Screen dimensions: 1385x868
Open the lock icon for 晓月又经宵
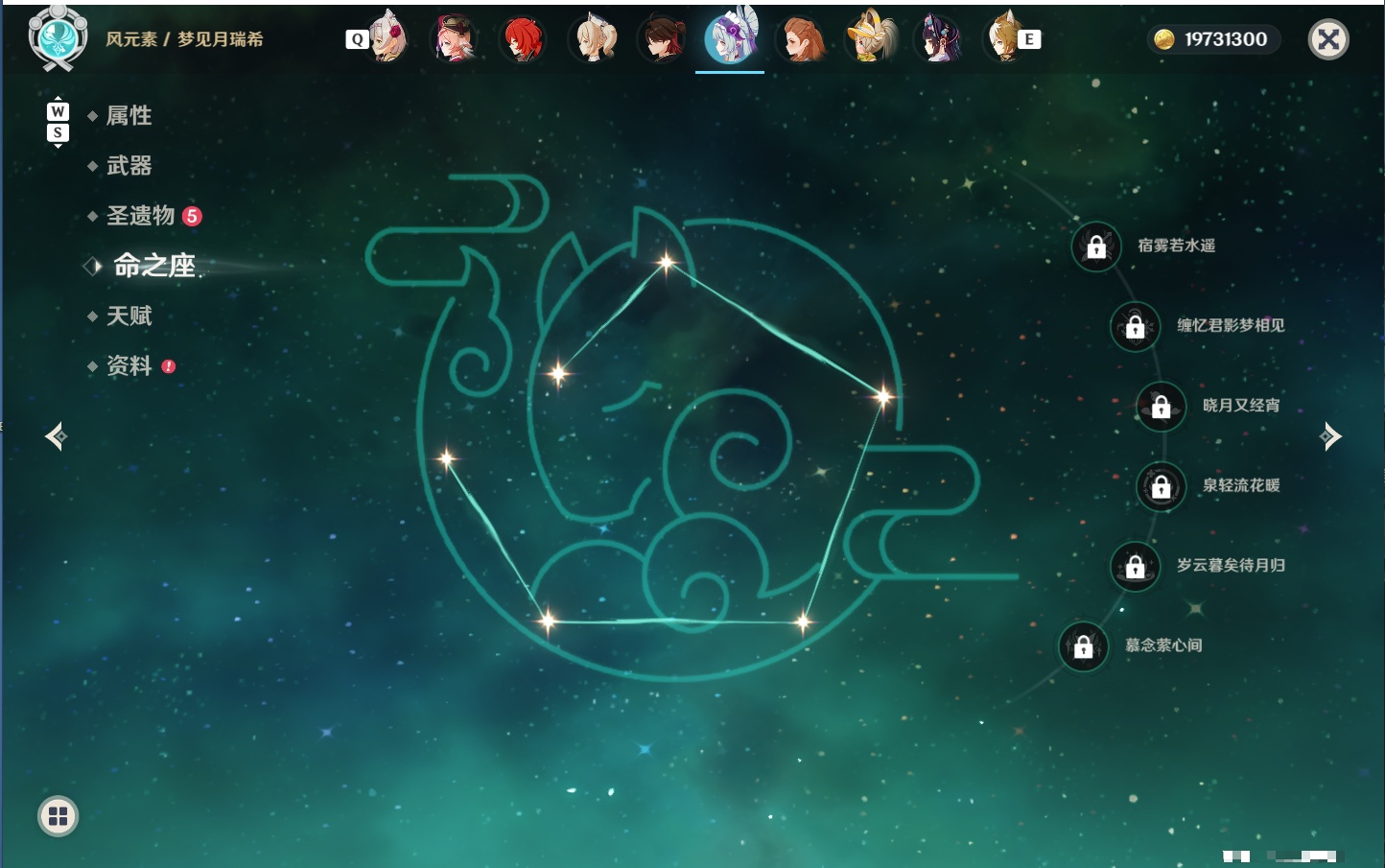tap(1162, 407)
